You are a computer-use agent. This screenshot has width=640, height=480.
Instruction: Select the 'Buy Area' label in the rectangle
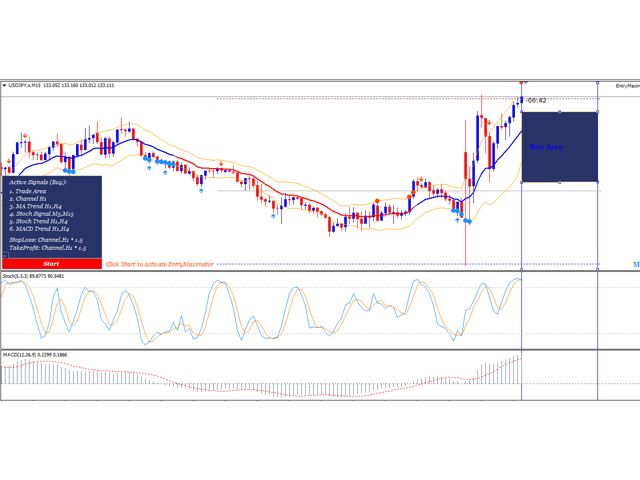(x=546, y=147)
